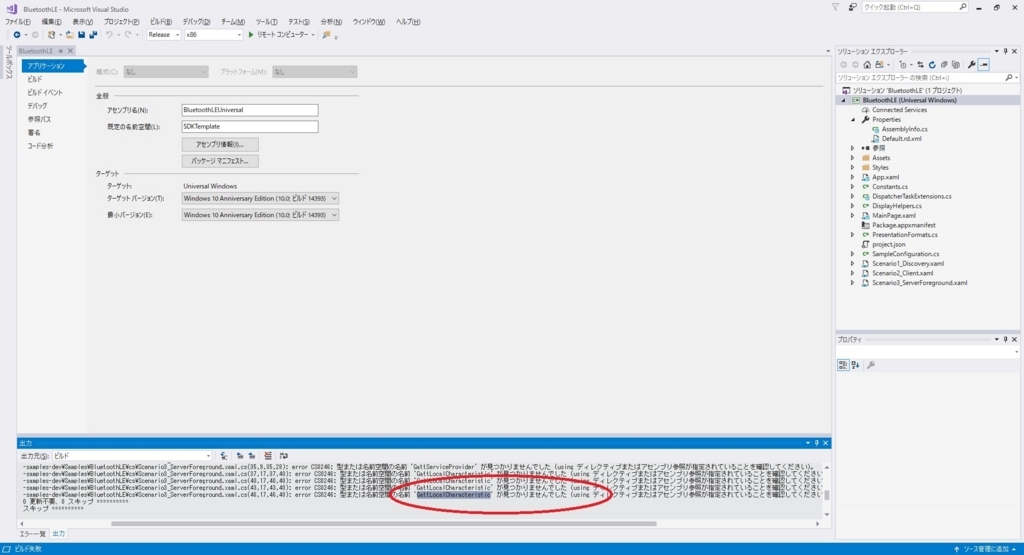
Task: Expand the Assets folder node
Action: pos(853,158)
